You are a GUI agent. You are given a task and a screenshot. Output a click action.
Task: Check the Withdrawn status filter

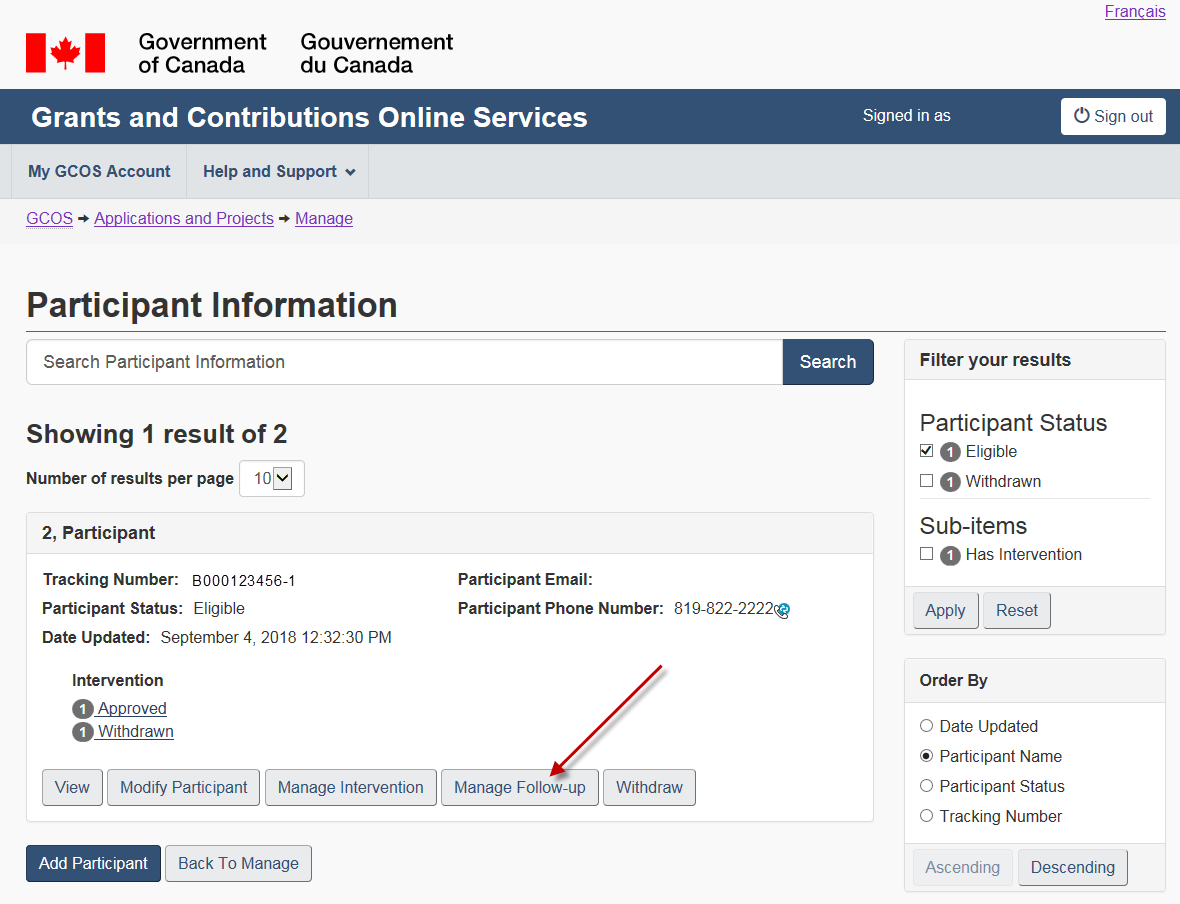coord(927,481)
